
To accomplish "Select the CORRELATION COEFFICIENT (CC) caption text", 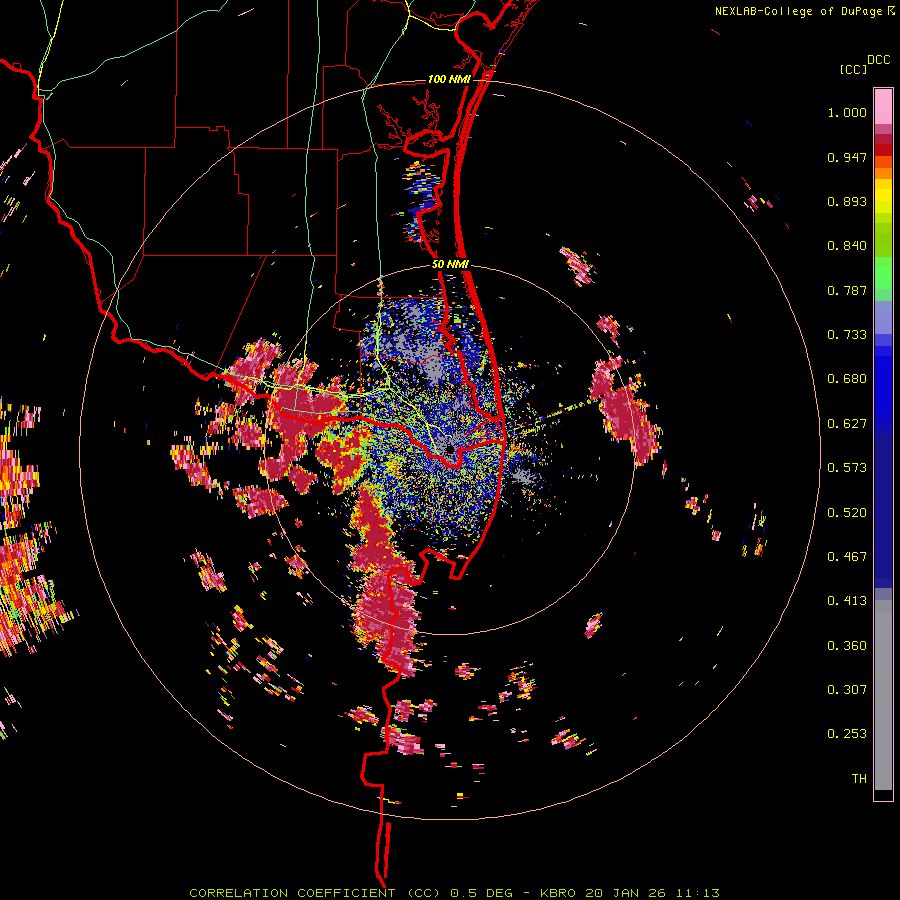I will (x=315, y=893).
